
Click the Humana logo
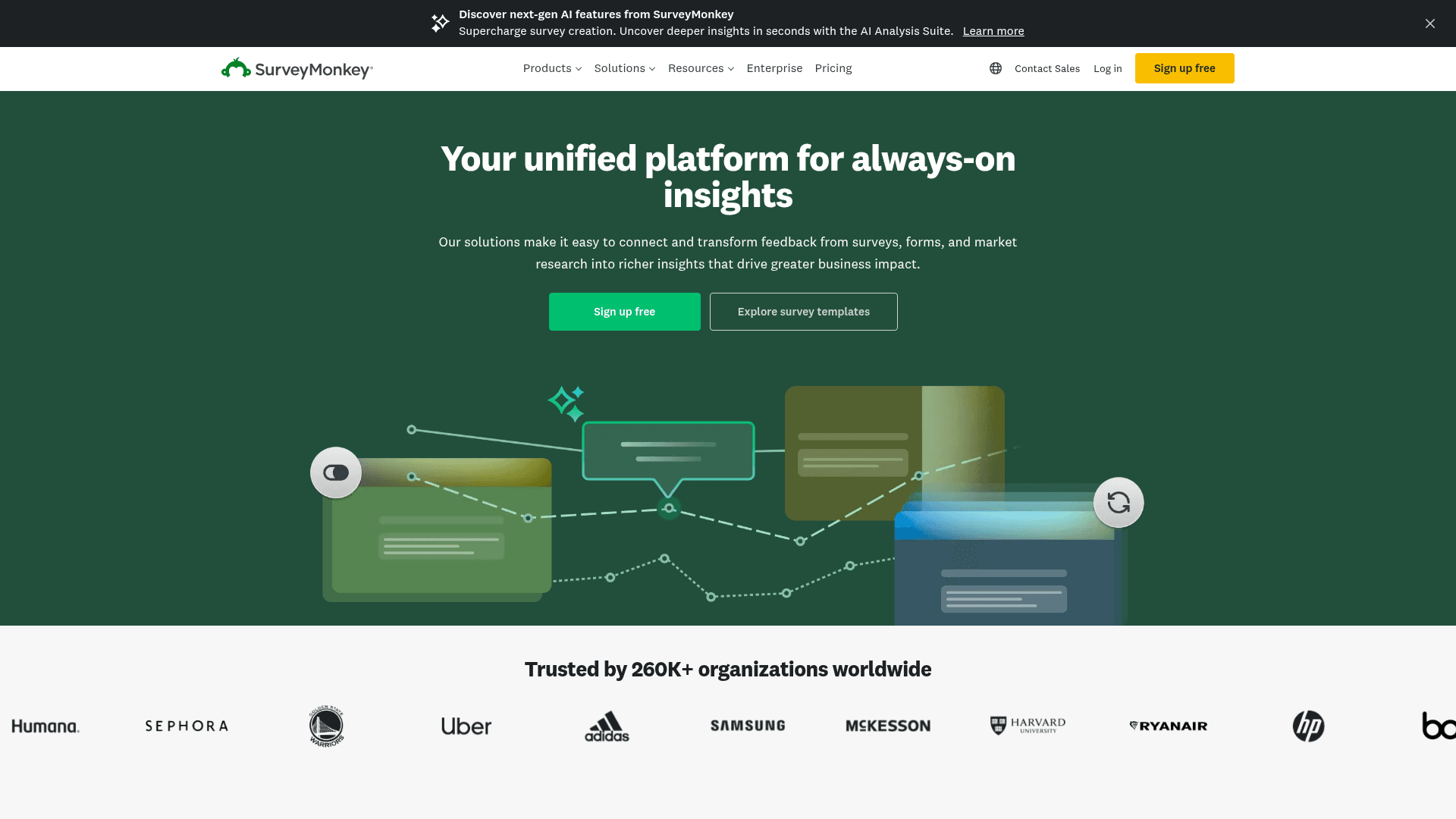click(45, 726)
